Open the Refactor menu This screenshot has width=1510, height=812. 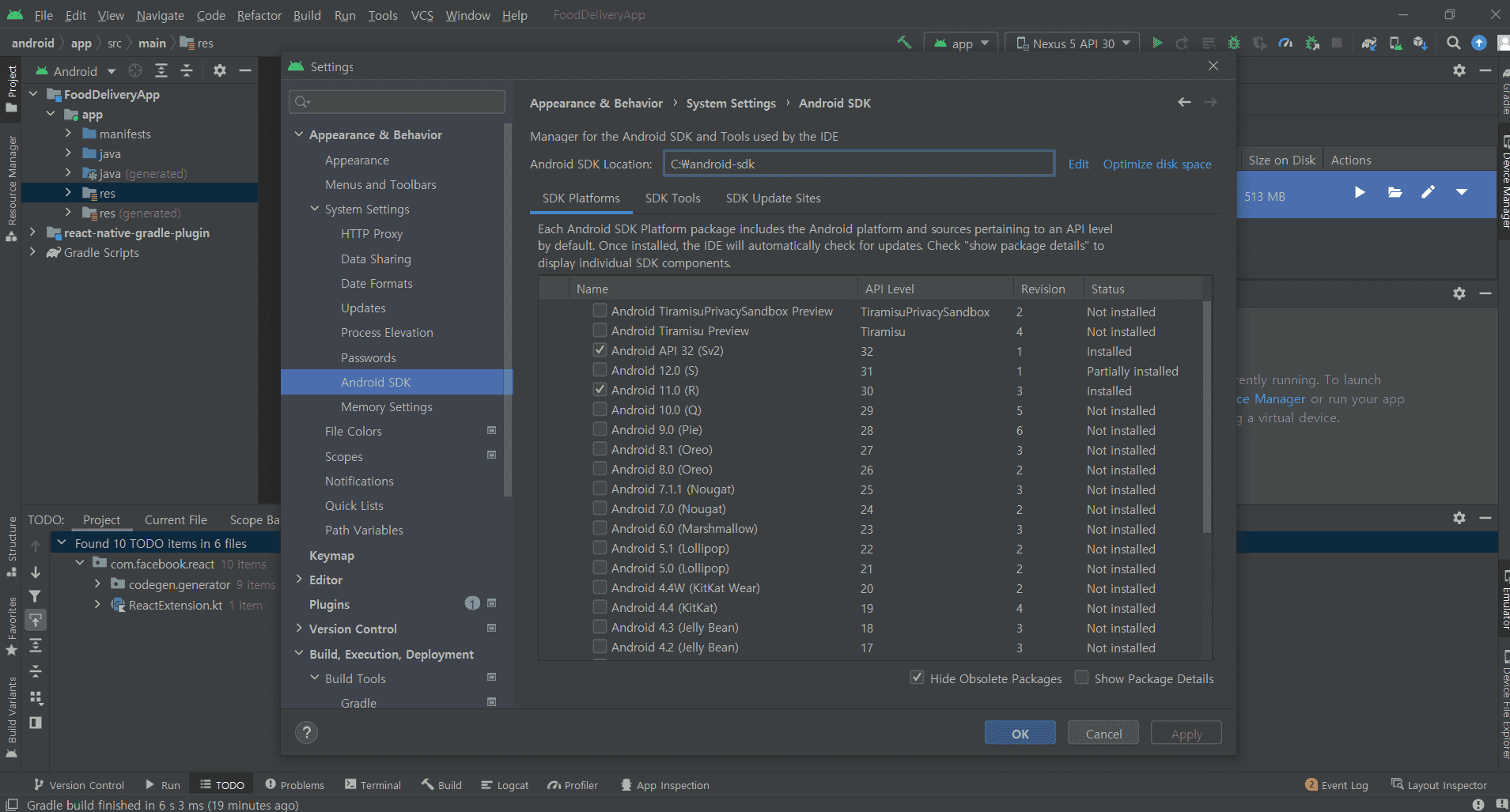[259, 15]
